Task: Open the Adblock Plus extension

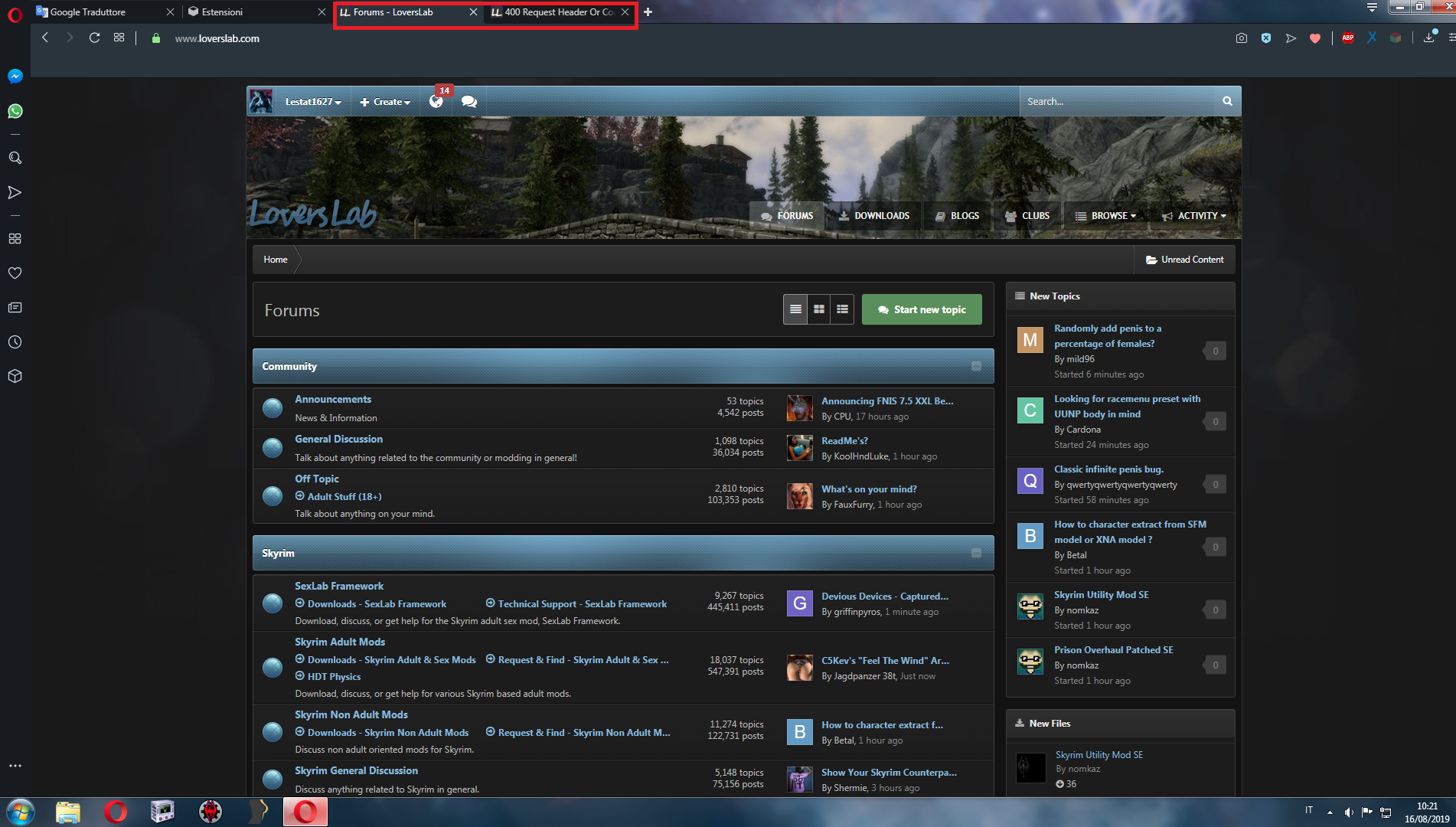Action: [x=1348, y=38]
